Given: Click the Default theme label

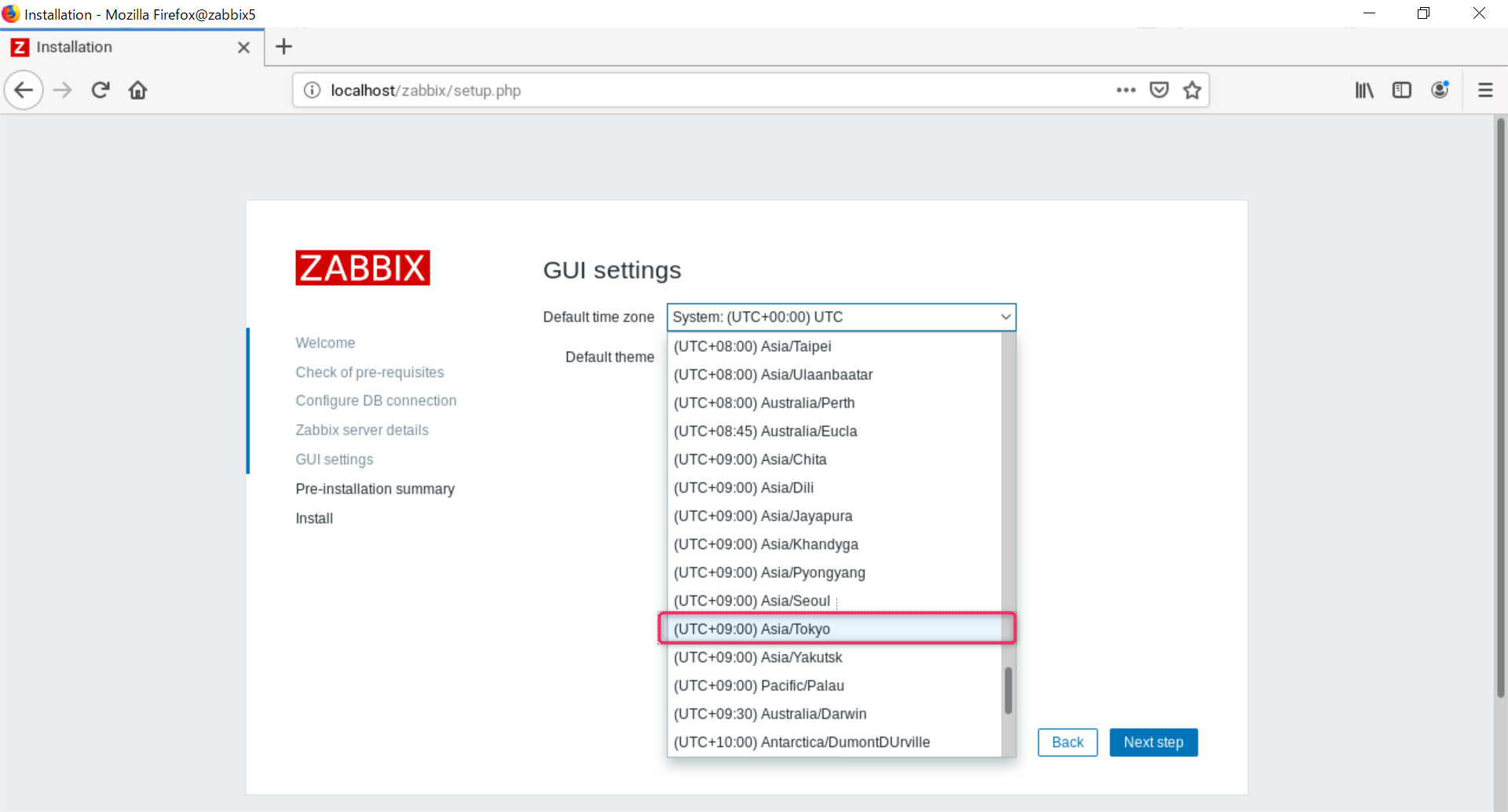Looking at the screenshot, I should tap(609, 357).
